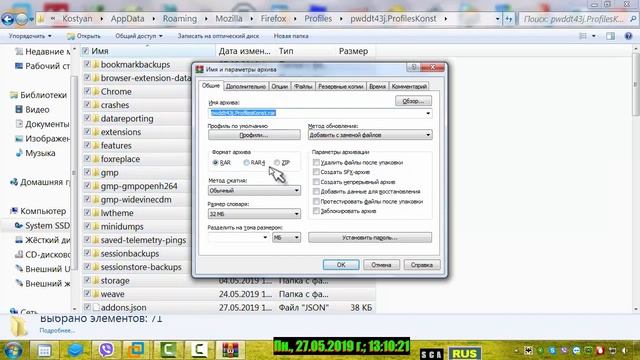Cancel the dialog with 'Отмена'
Image resolution: width=640 pixels, height=360 pixels.
381,265
